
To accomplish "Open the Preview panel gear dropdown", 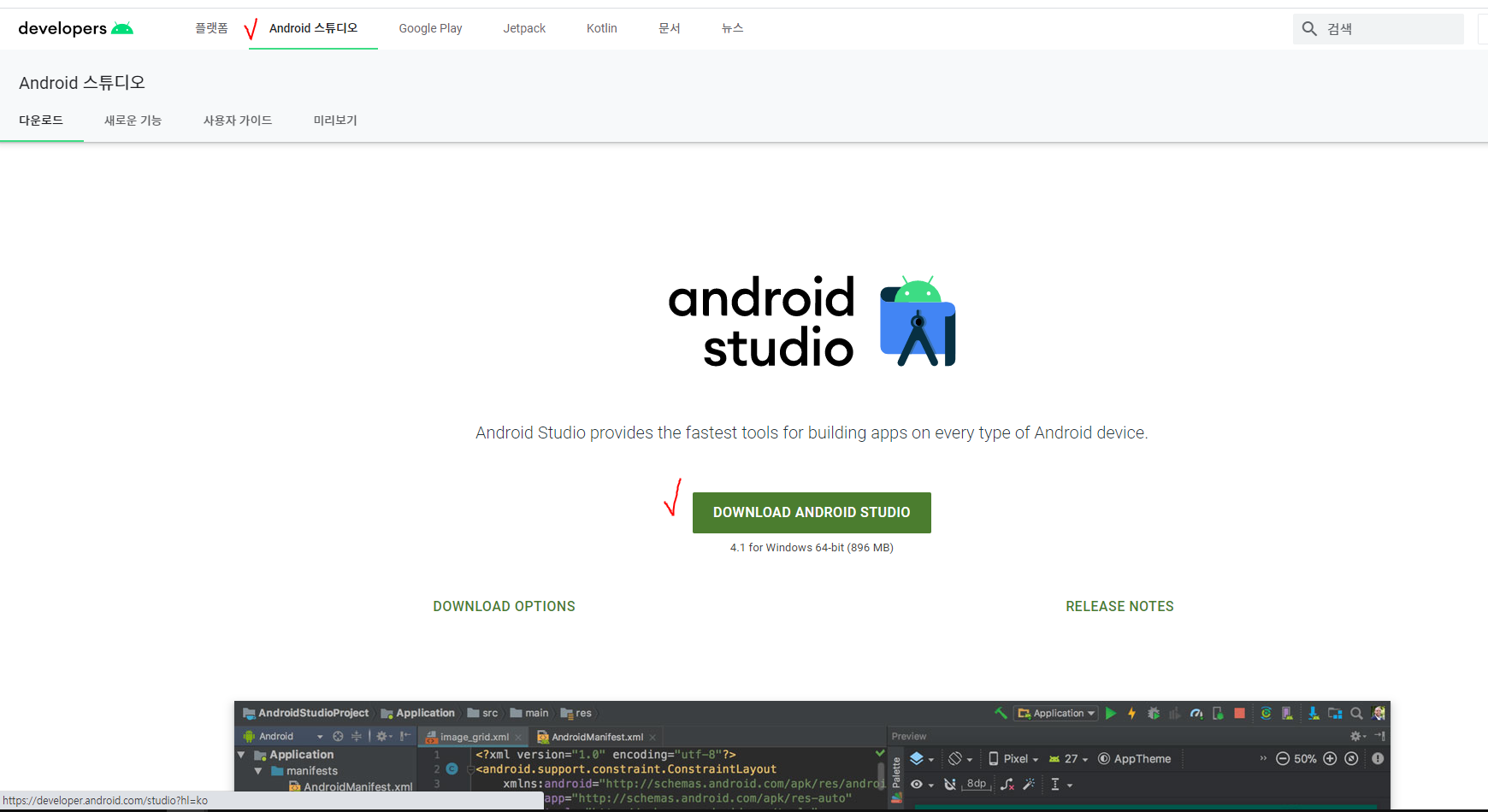I will coord(1359,736).
